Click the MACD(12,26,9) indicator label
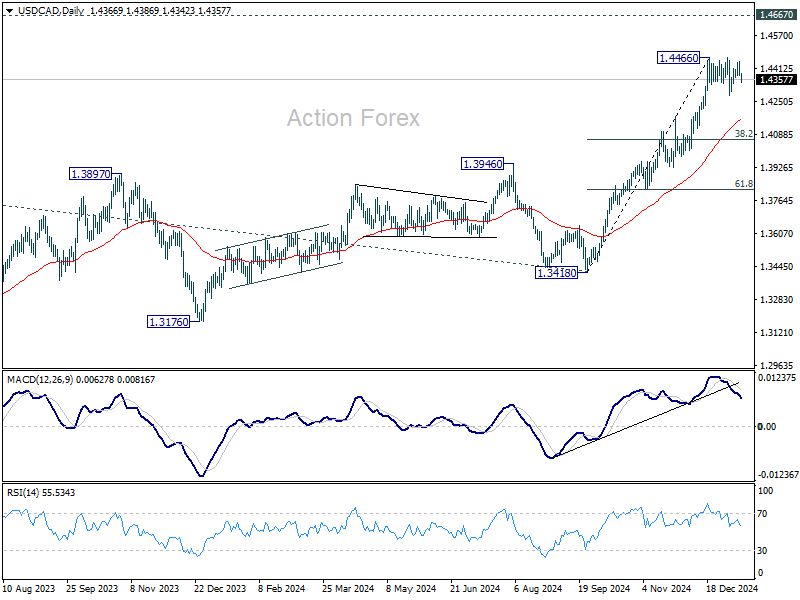 pos(40,380)
